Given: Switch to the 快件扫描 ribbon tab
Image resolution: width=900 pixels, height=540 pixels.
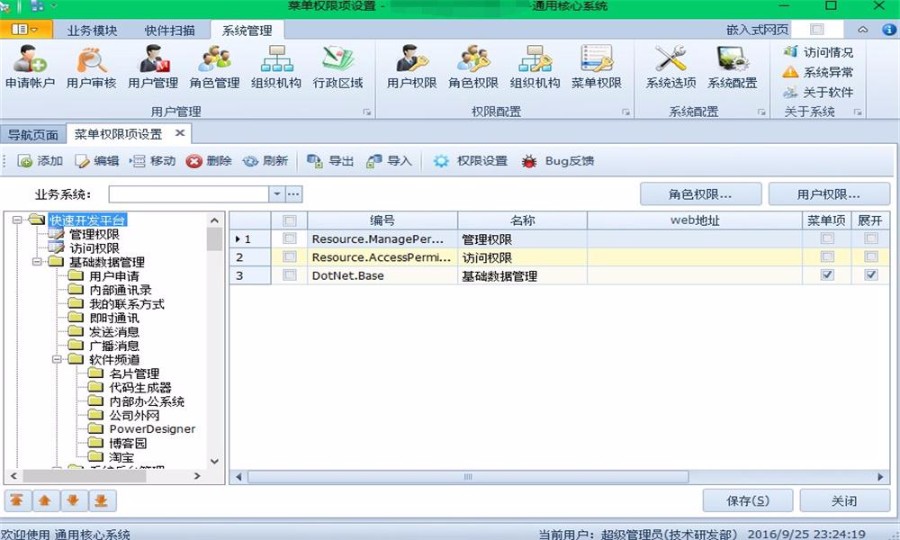Looking at the screenshot, I should coord(170,30).
